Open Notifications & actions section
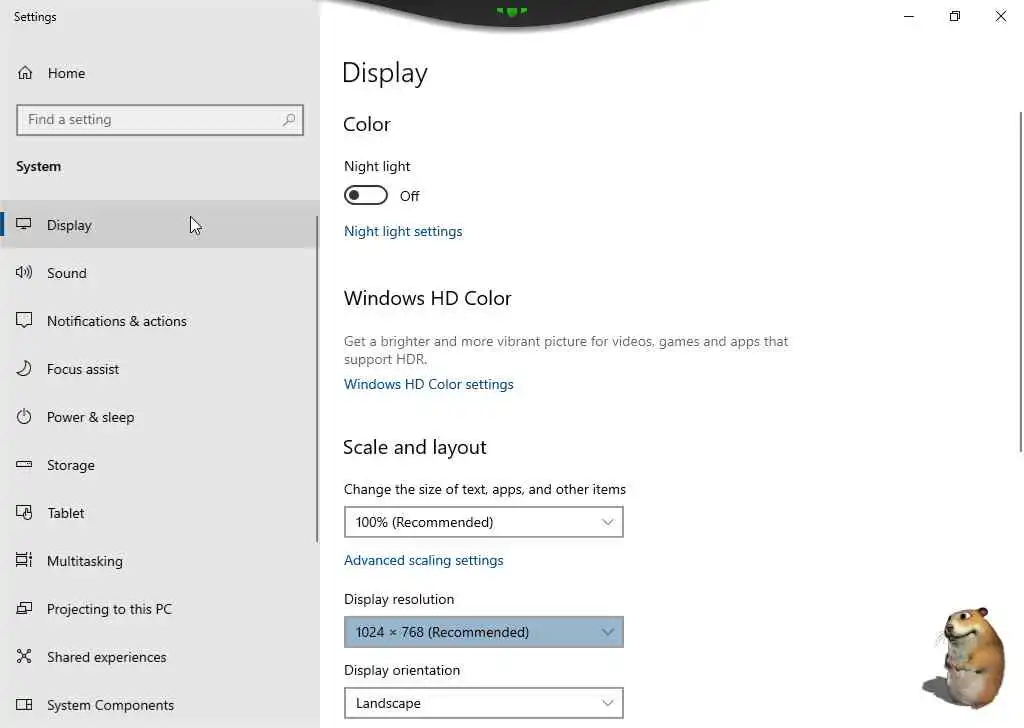Image resolution: width=1024 pixels, height=728 pixels. pos(159,321)
